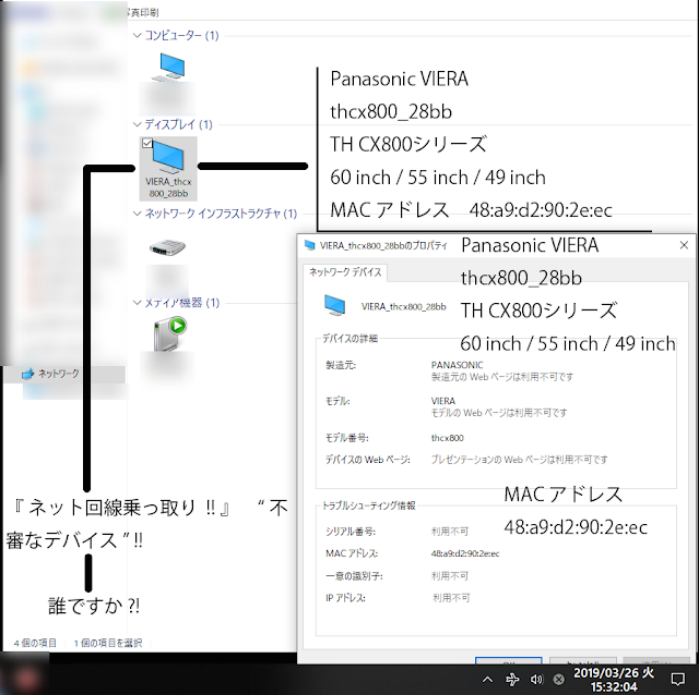
Task: Click the IP アドレス label
Action: pyautogui.click(x=345, y=598)
